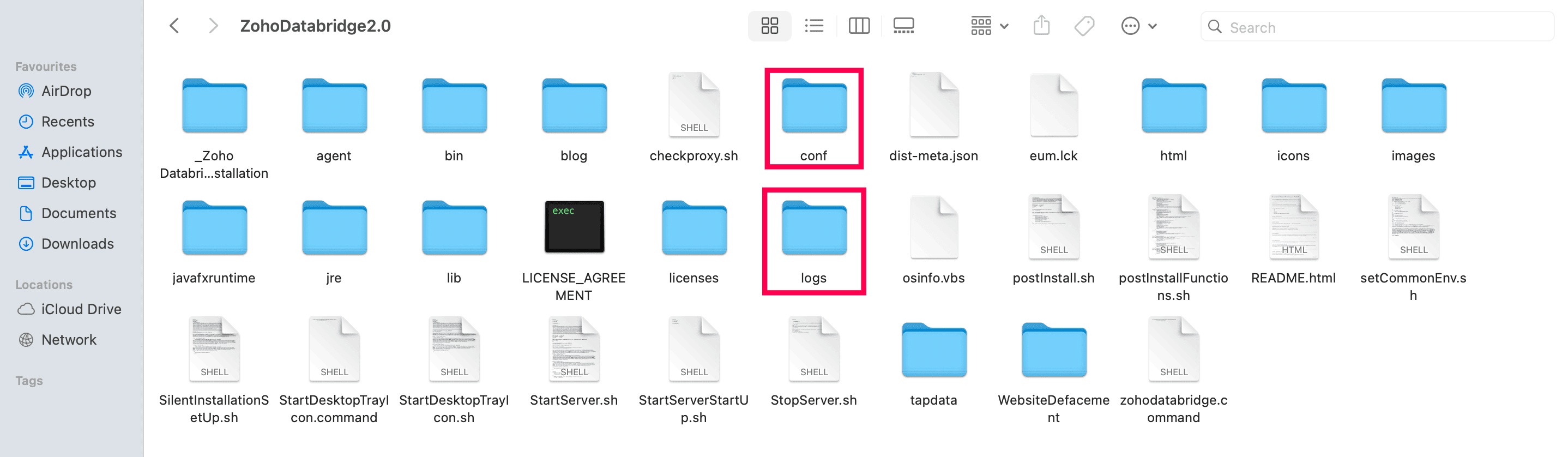The height and width of the screenshot is (457, 1568).
Task: Go forward to next folder
Action: [213, 26]
